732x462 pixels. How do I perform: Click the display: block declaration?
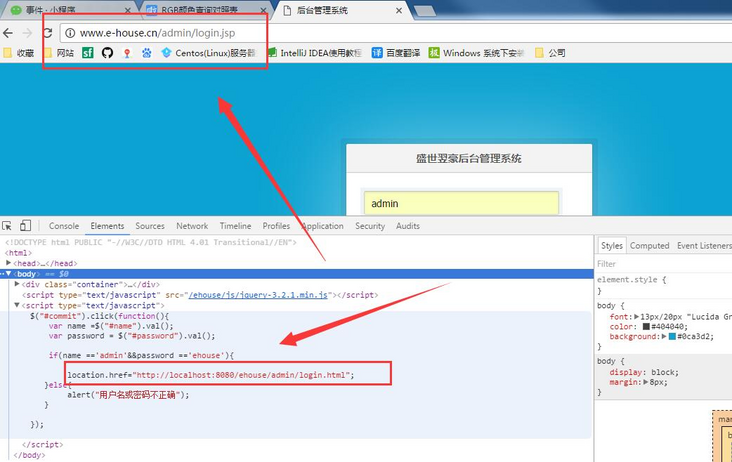(644, 372)
